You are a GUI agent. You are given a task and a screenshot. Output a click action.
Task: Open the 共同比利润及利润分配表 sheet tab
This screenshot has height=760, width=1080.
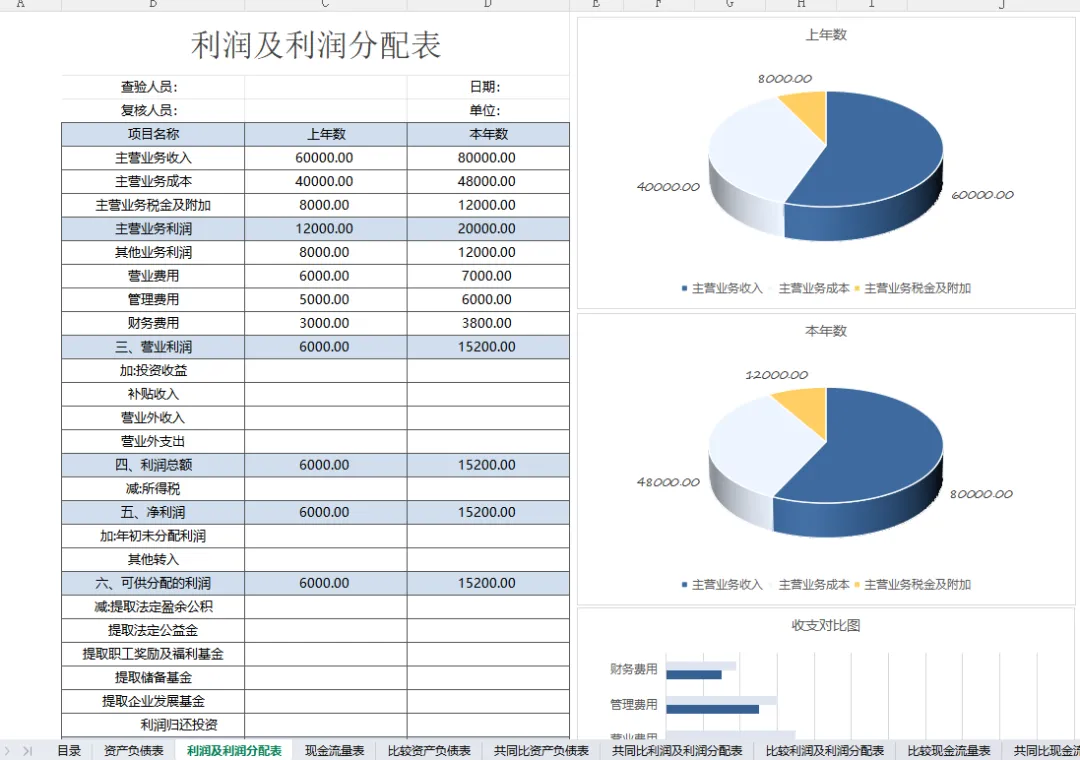pyautogui.click(x=677, y=750)
